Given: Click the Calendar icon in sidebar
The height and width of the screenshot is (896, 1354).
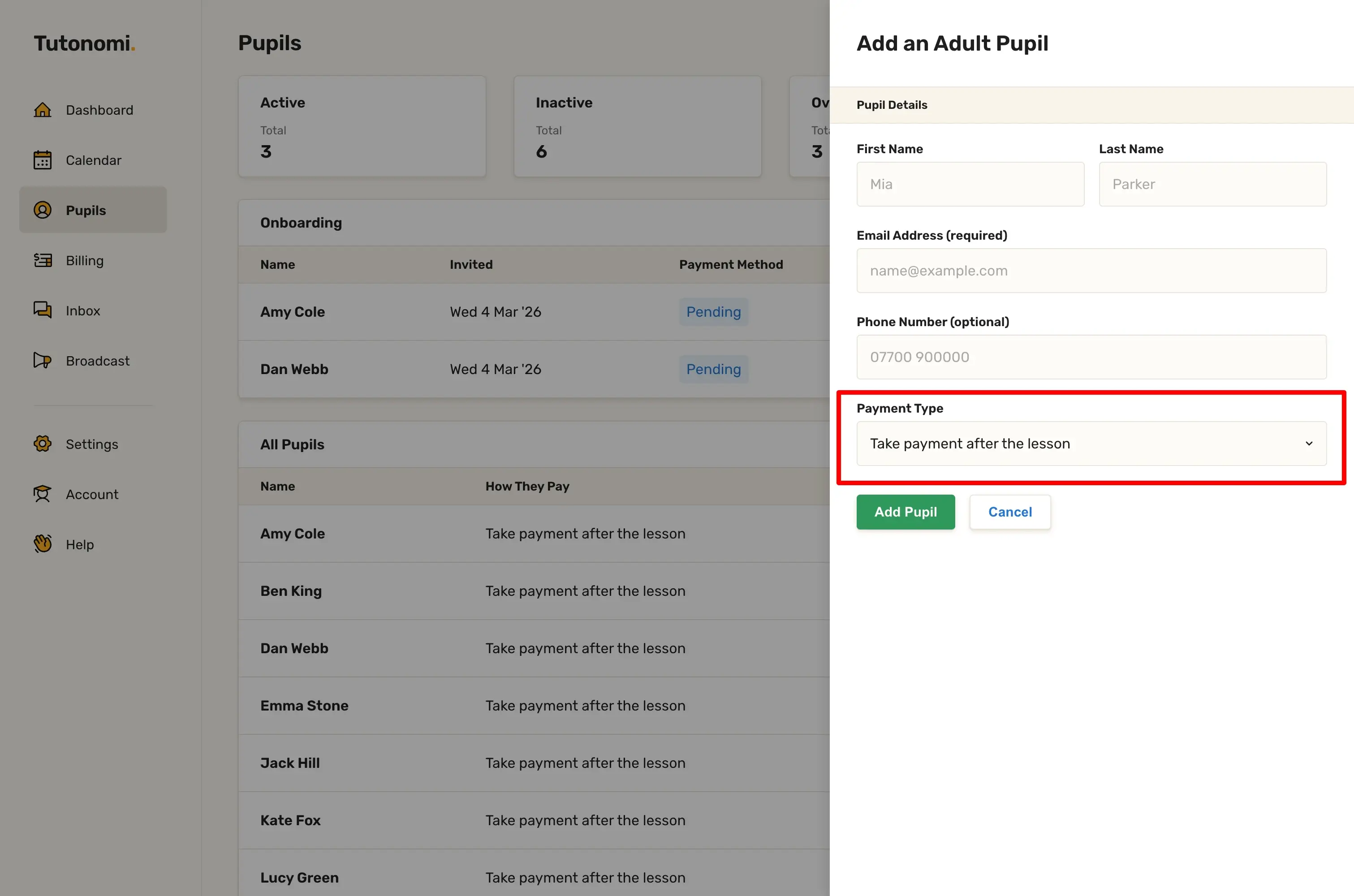Looking at the screenshot, I should click(x=42, y=160).
